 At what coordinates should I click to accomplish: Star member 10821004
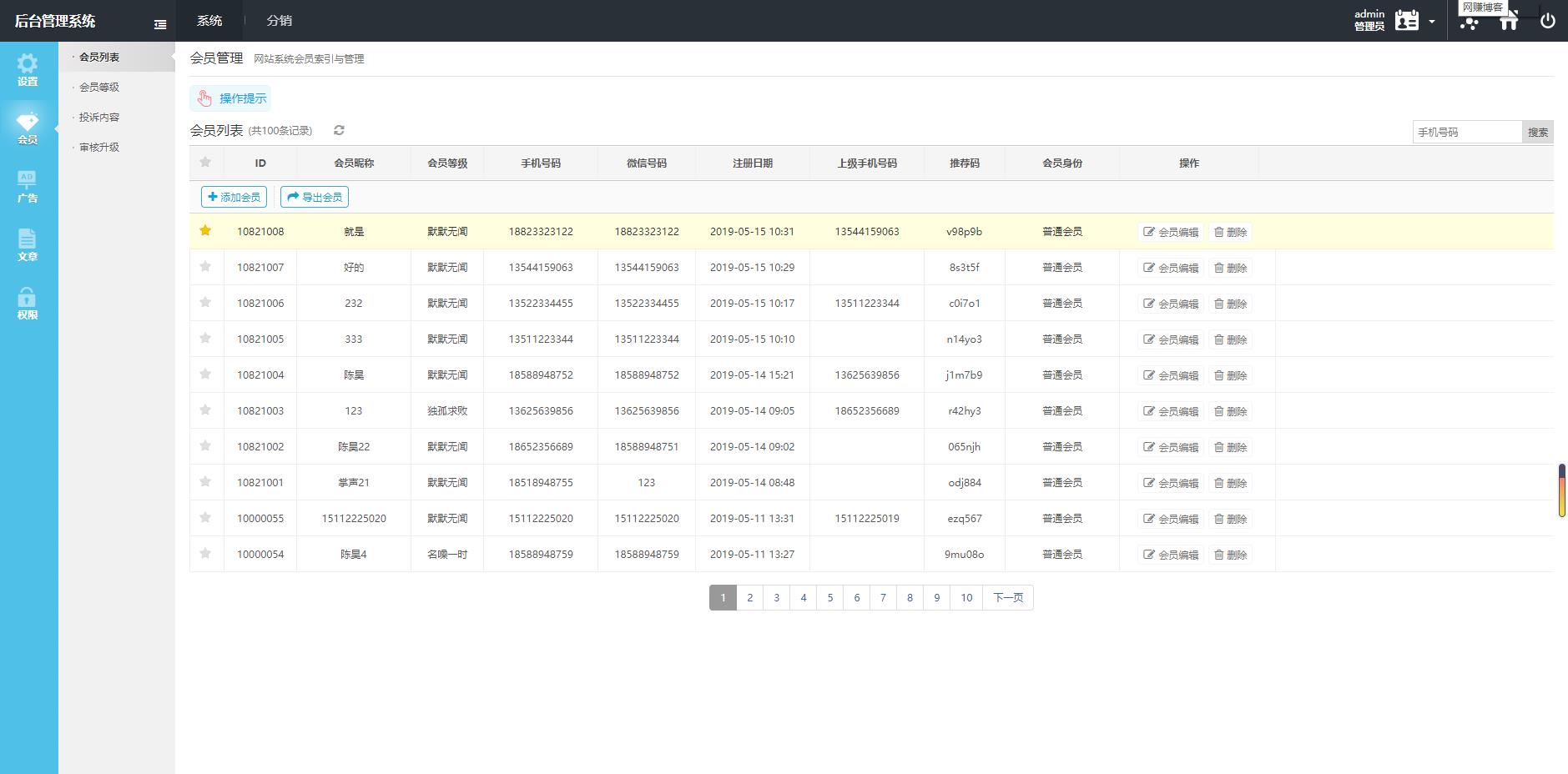pos(205,374)
